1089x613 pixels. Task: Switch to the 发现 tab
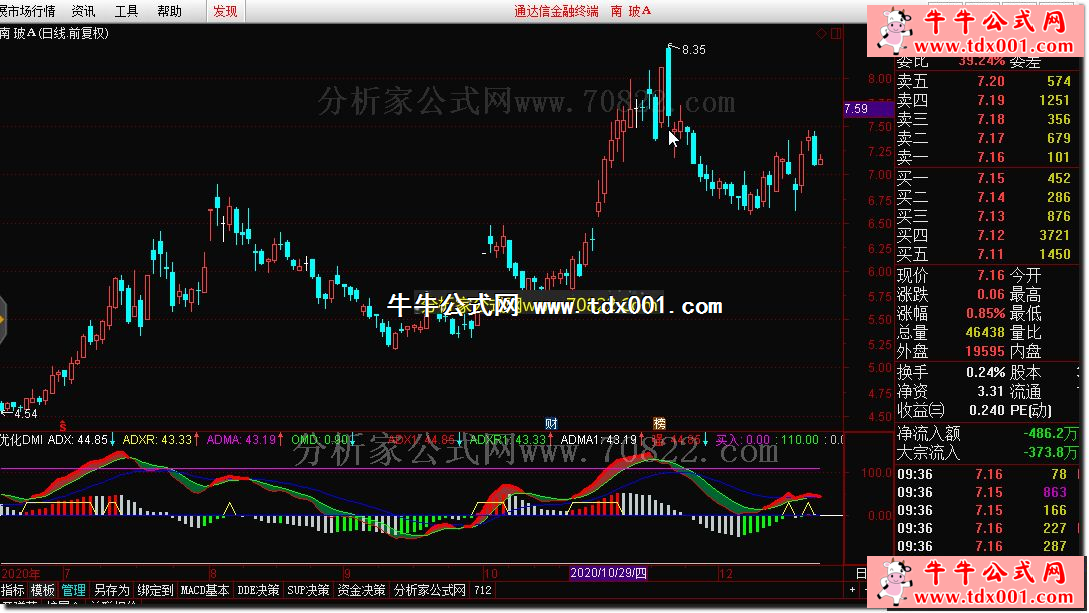click(225, 11)
